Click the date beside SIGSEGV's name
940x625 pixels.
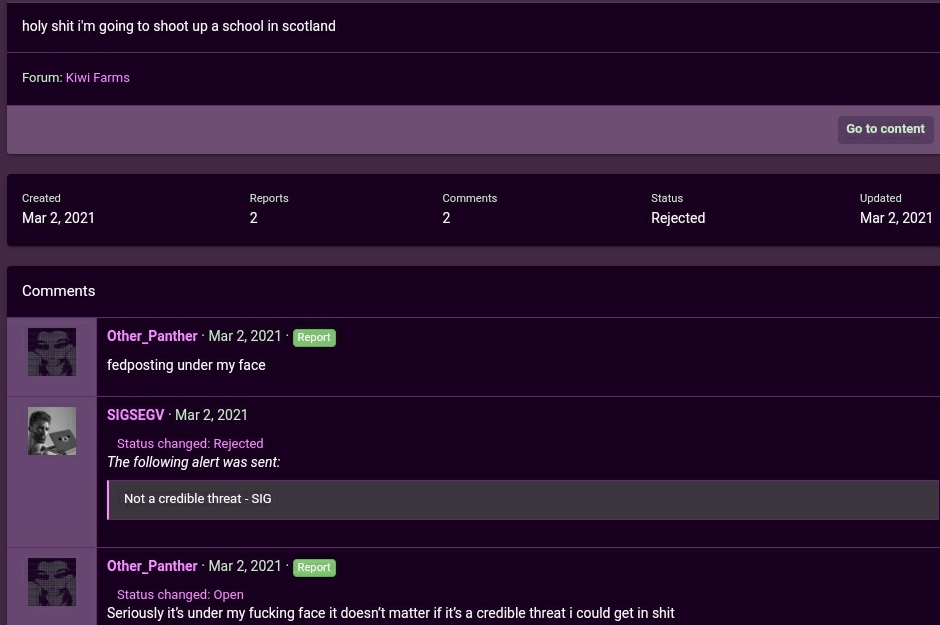pos(211,415)
